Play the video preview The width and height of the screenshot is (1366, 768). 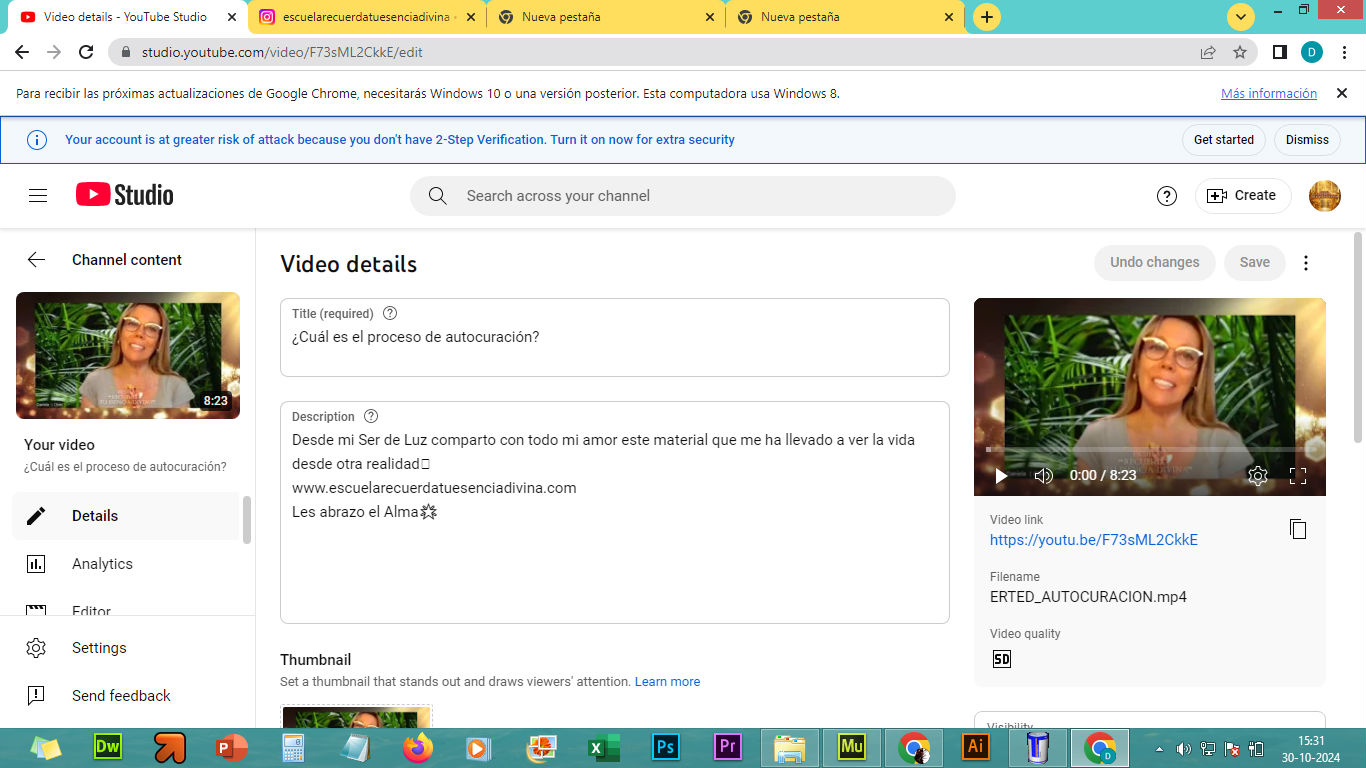1001,476
